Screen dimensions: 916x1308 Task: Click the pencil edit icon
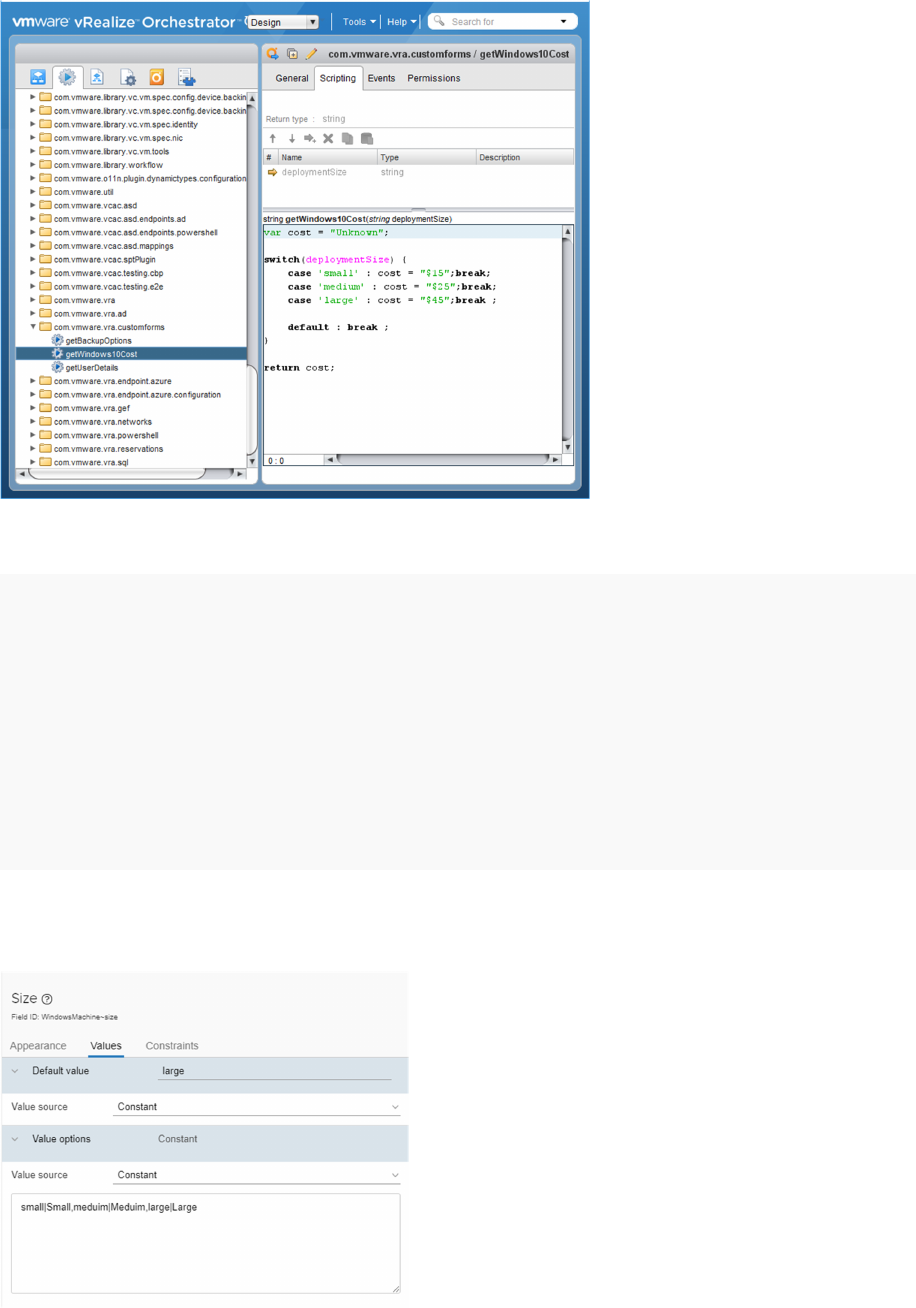(x=311, y=53)
